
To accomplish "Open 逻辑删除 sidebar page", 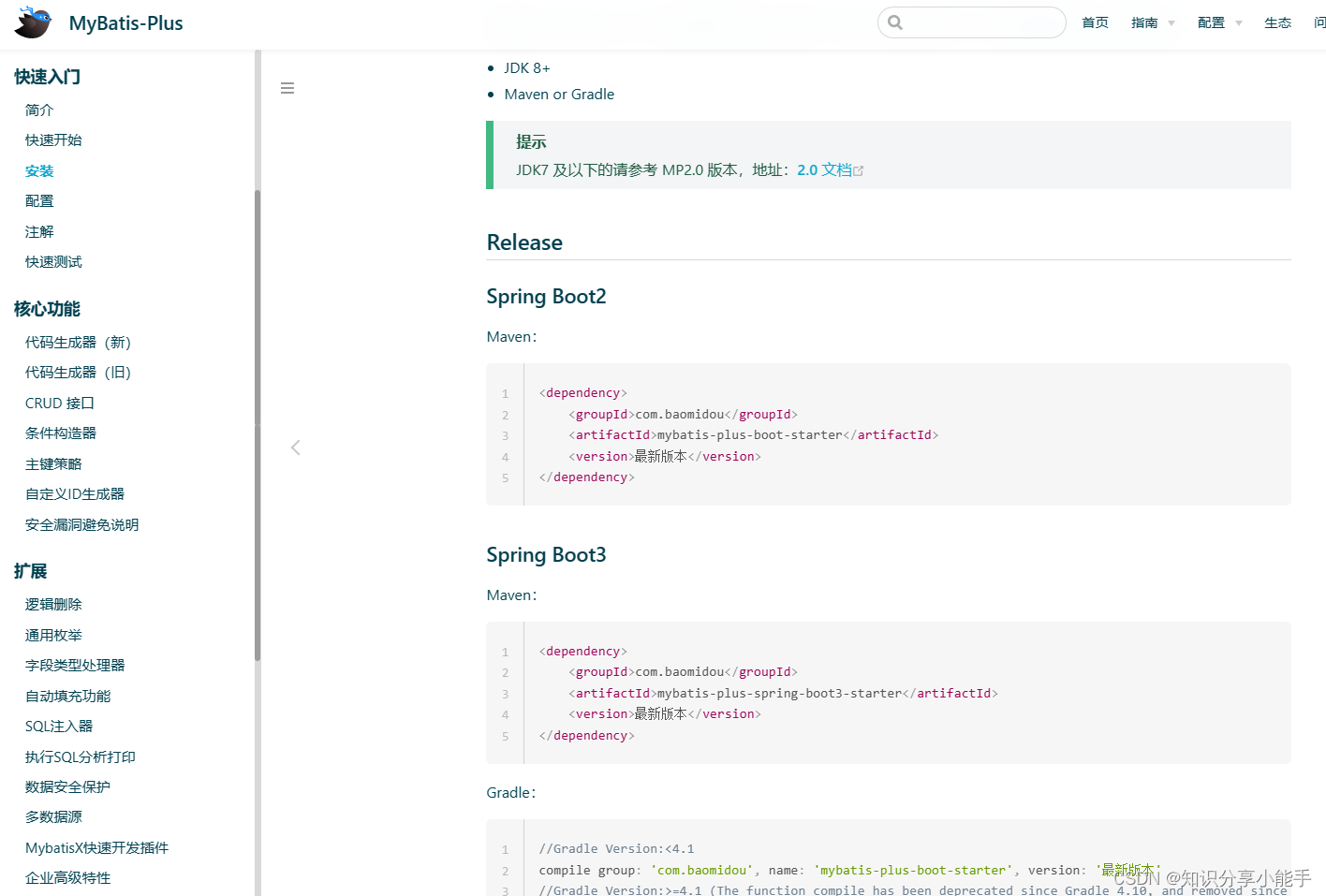I will pyautogui.click(x=53, y=605).
